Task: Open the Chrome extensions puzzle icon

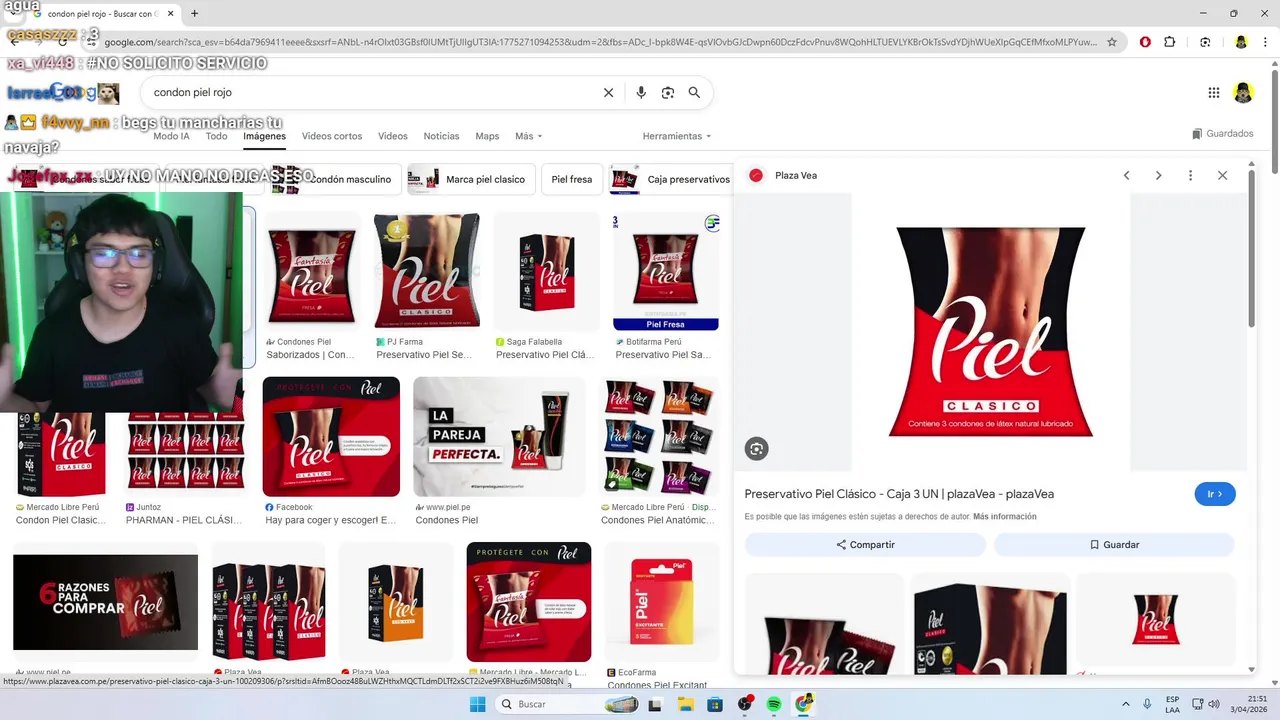Action: click(x=1170, y=42)
